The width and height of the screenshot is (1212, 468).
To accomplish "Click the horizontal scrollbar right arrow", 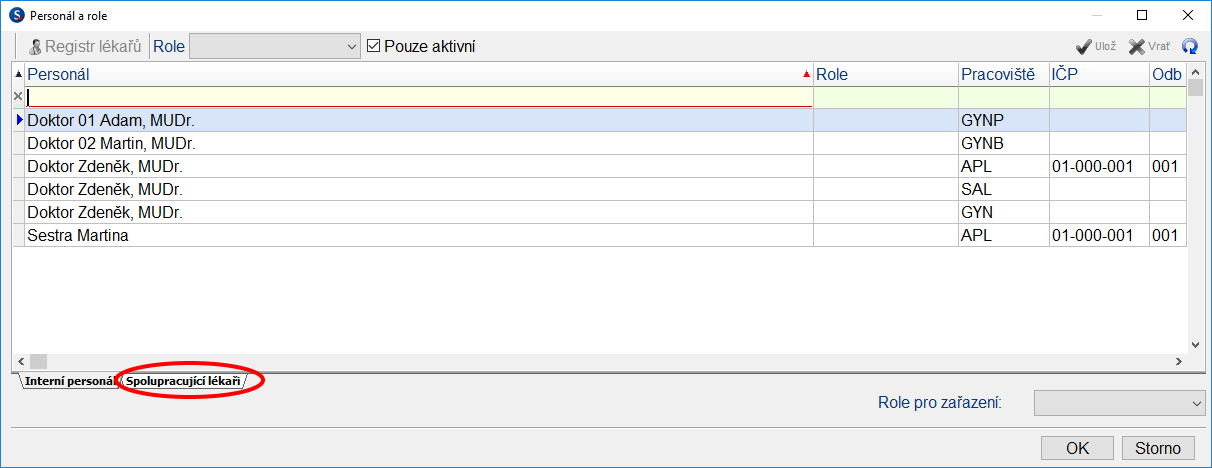I will click(x=1178, y=360).
